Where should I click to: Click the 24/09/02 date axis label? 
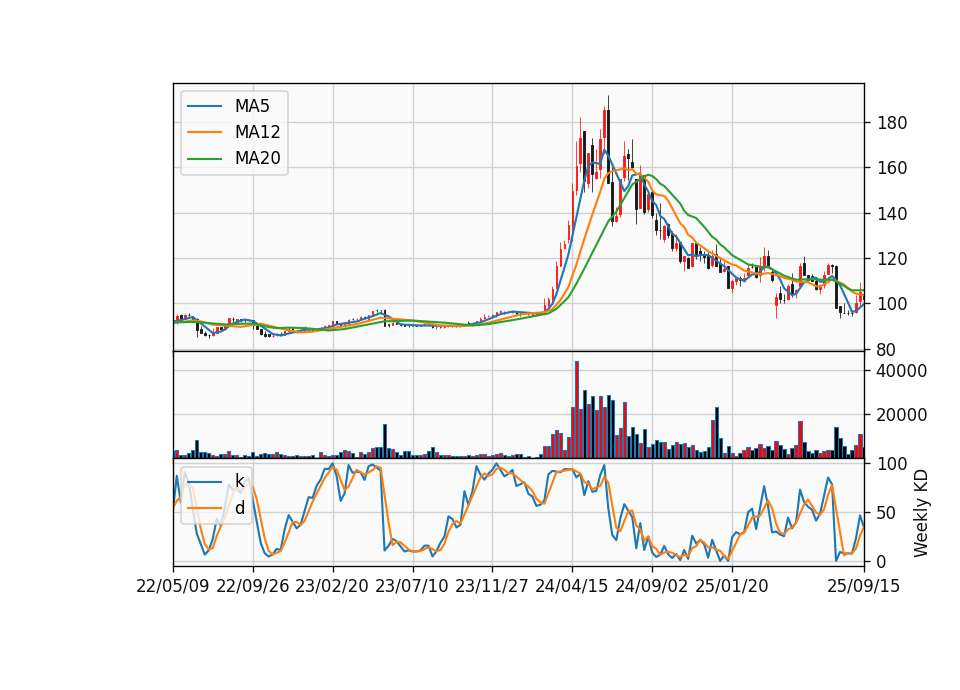(651, 586)
